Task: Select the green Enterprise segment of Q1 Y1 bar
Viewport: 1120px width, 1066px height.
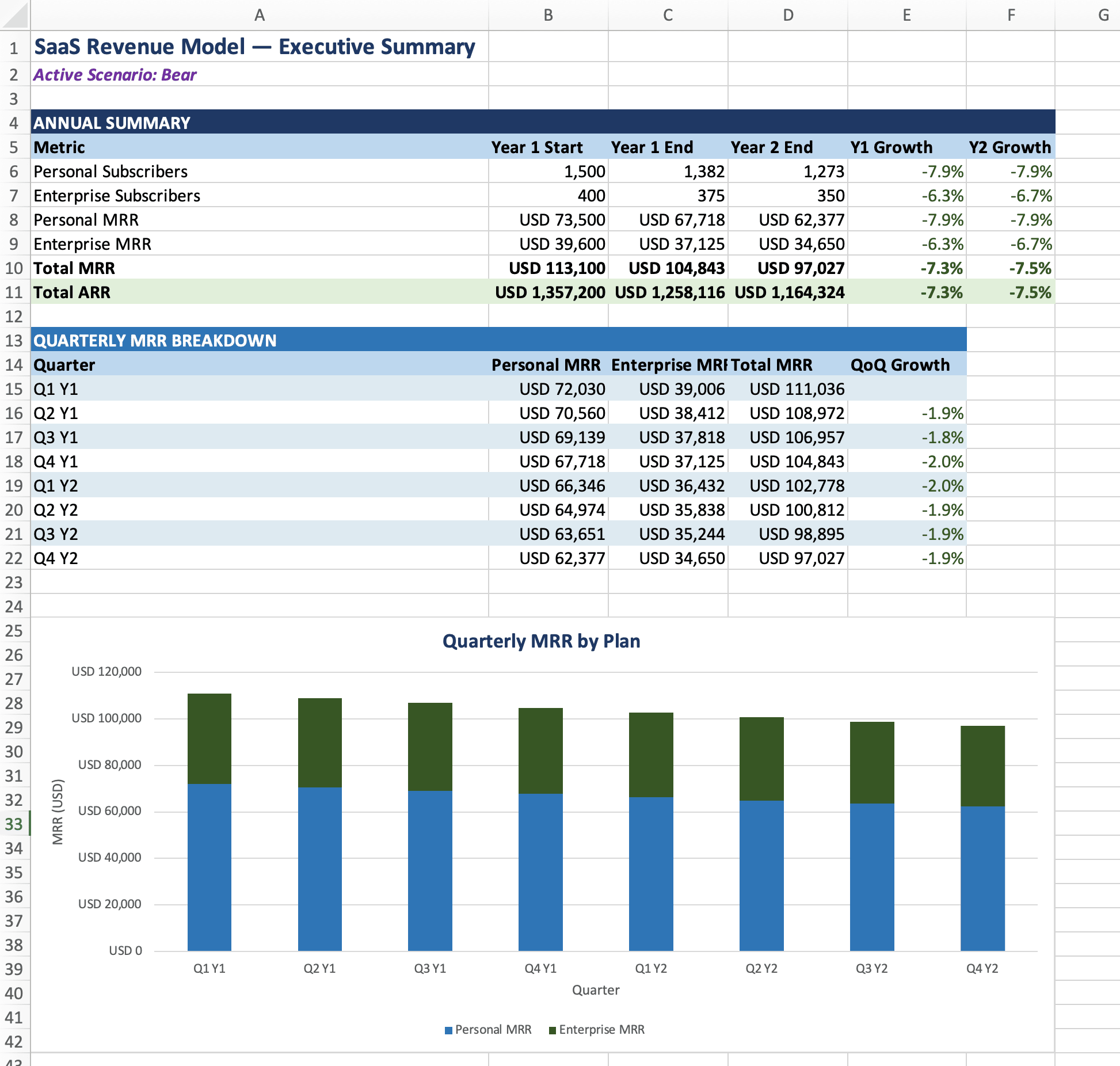Action: [x=209, y=738]
